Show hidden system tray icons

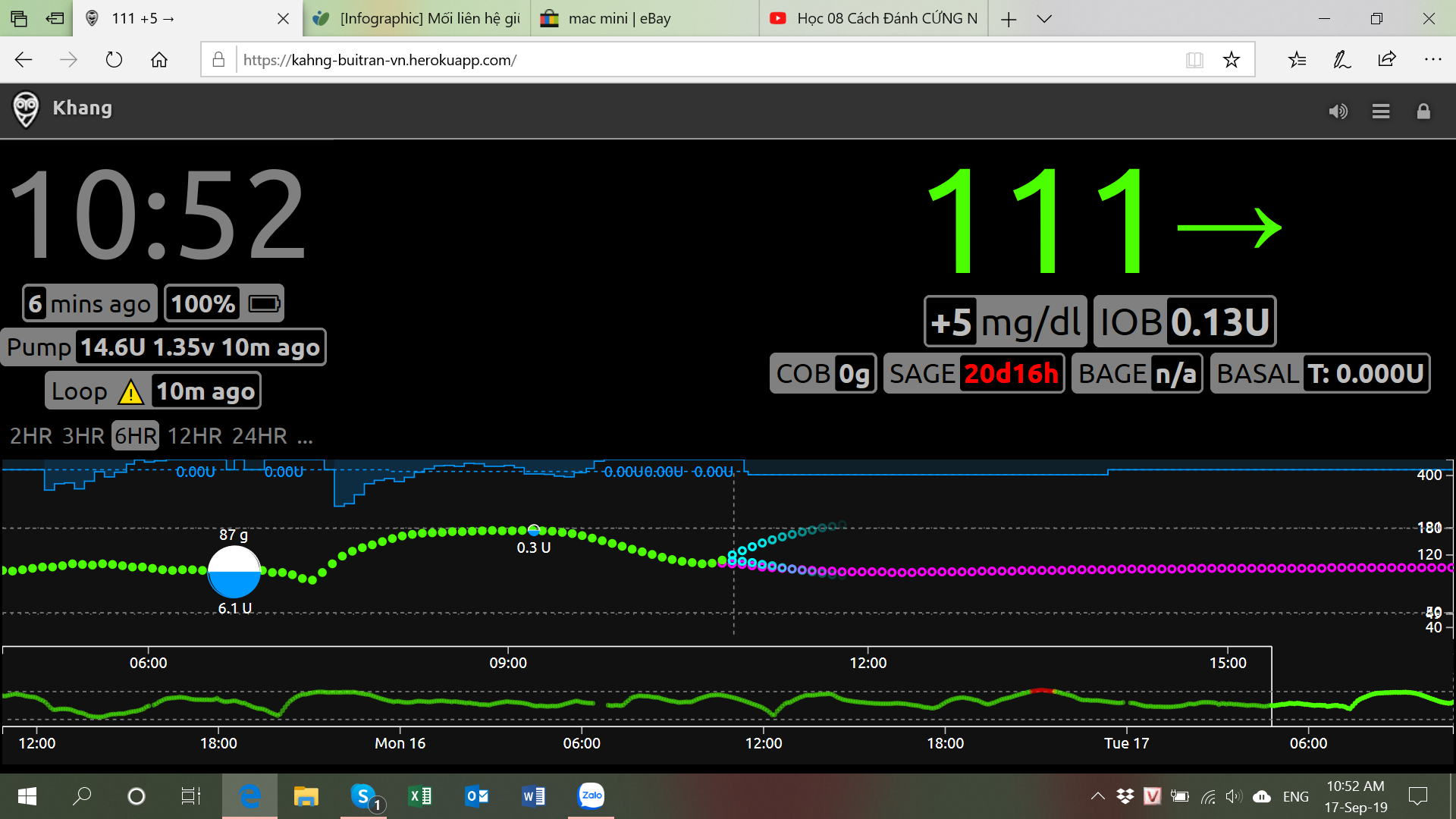(x=1097, y=796)
